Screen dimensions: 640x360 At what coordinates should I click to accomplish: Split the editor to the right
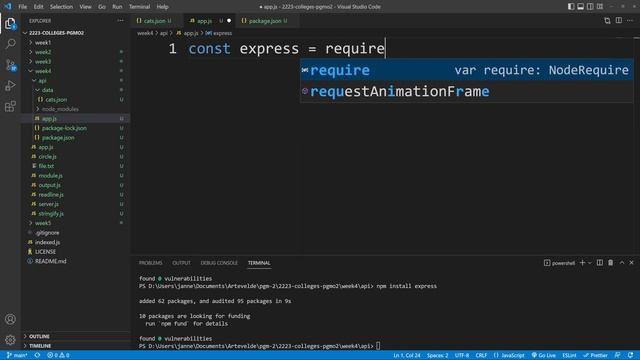[619, 20]
